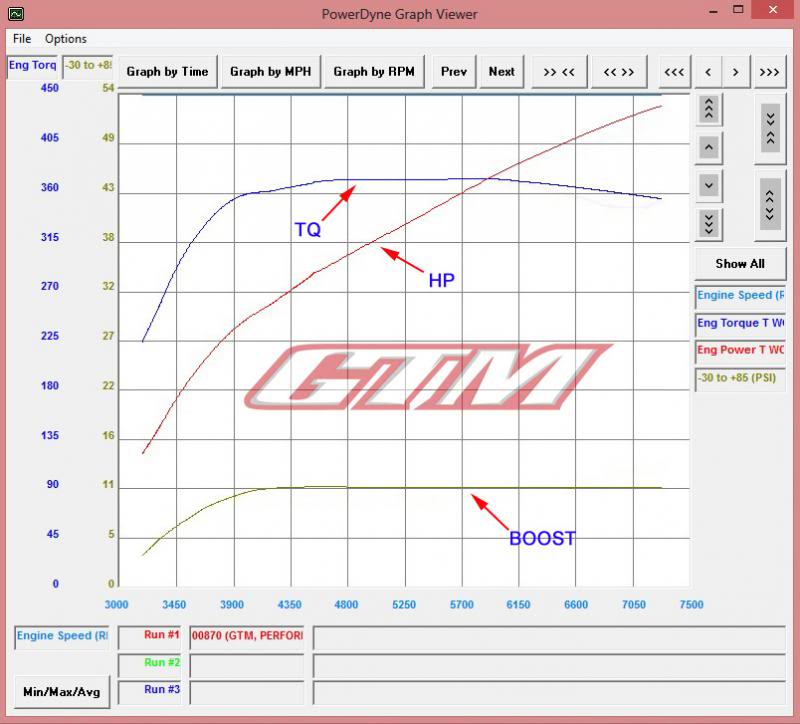Image resolution: width=800 pixels, height=724 pixels.
Task: Jump far left with <<< button
Action: [x=674, y=71]
